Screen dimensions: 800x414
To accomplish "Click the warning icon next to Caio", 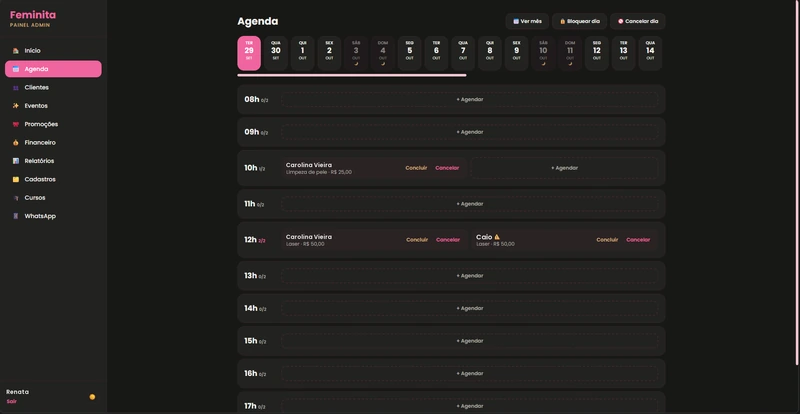I will (497, 237).
